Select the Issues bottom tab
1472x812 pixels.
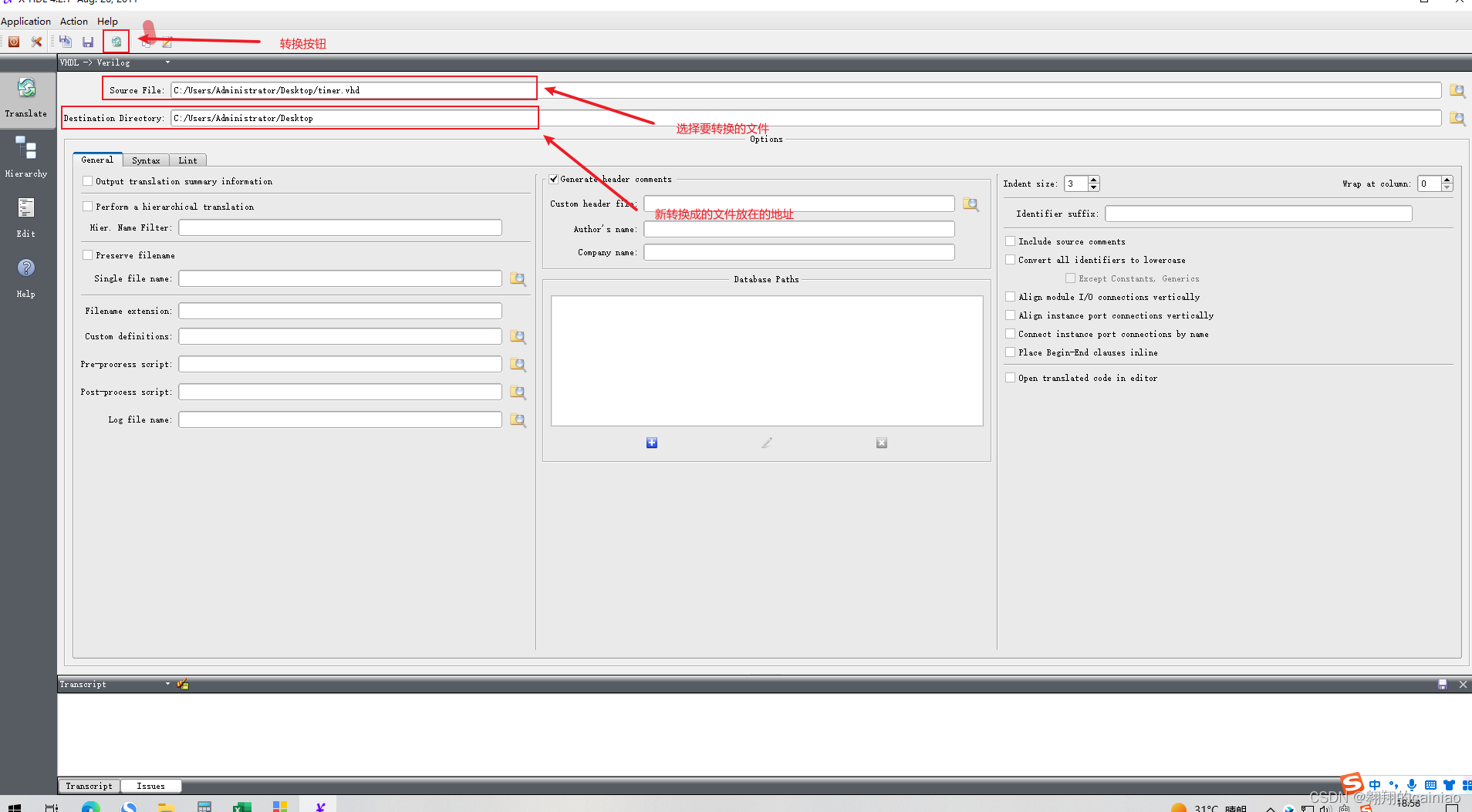coord(151,786)
